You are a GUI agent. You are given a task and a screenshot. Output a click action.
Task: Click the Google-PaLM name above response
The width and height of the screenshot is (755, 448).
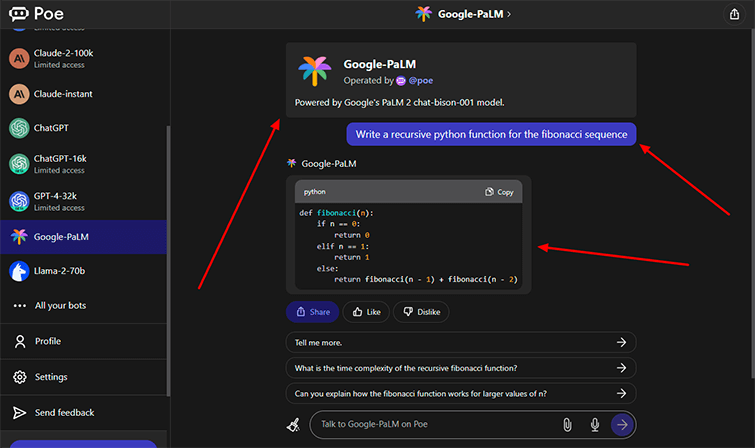(329, 164)
